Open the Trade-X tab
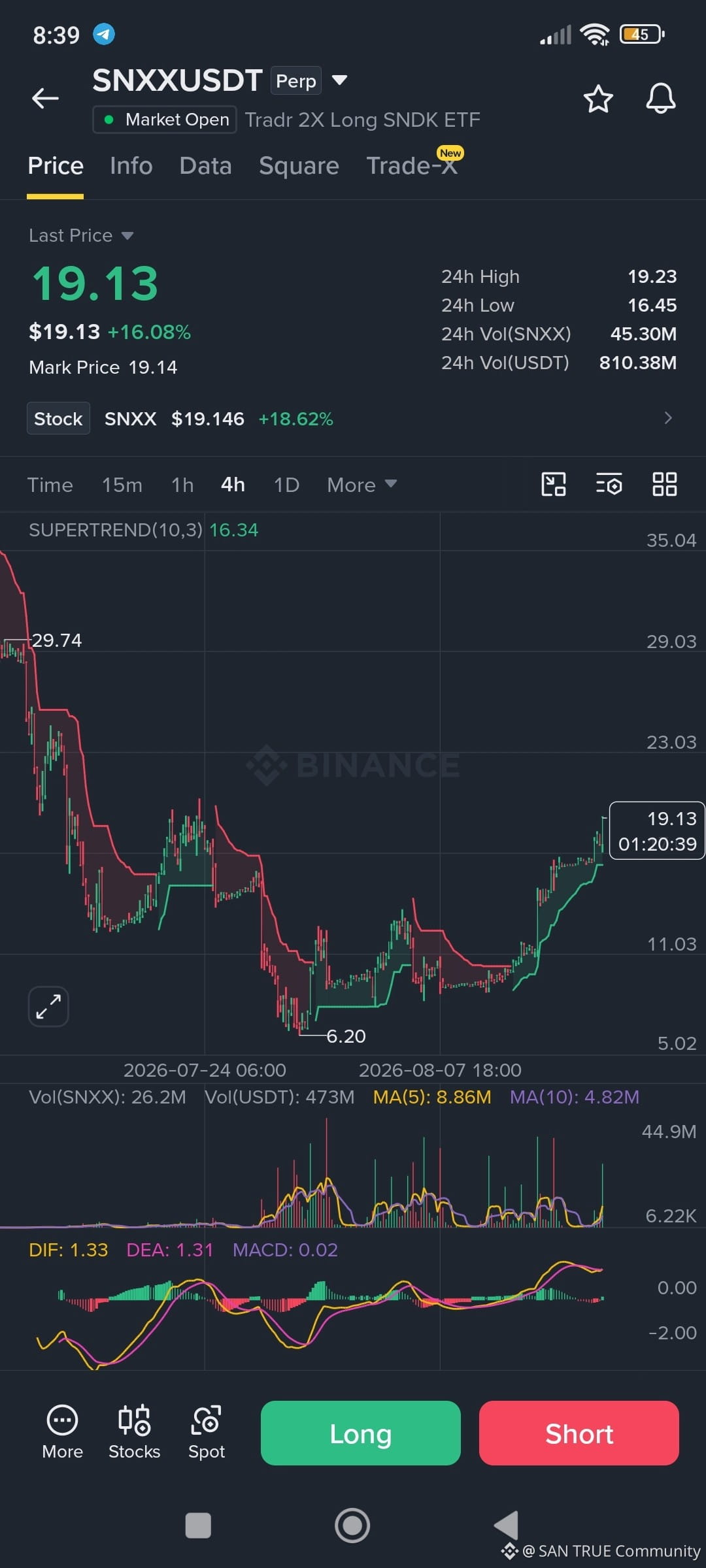This screenshot has height=1568, width=706. pyautogui.click(x=413, y=165)
